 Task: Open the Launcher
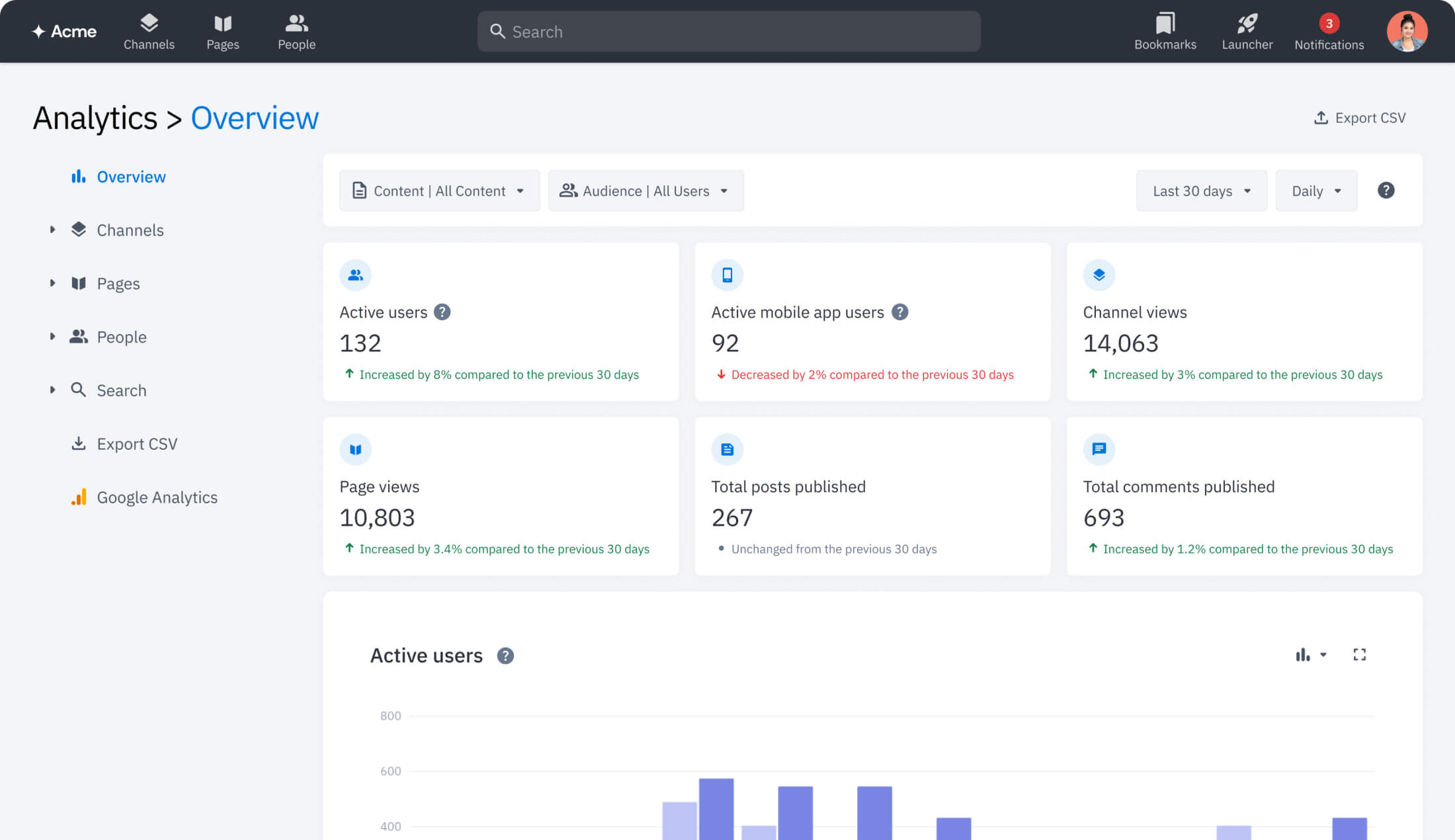pyautogui.click(x=1247, y=31)
